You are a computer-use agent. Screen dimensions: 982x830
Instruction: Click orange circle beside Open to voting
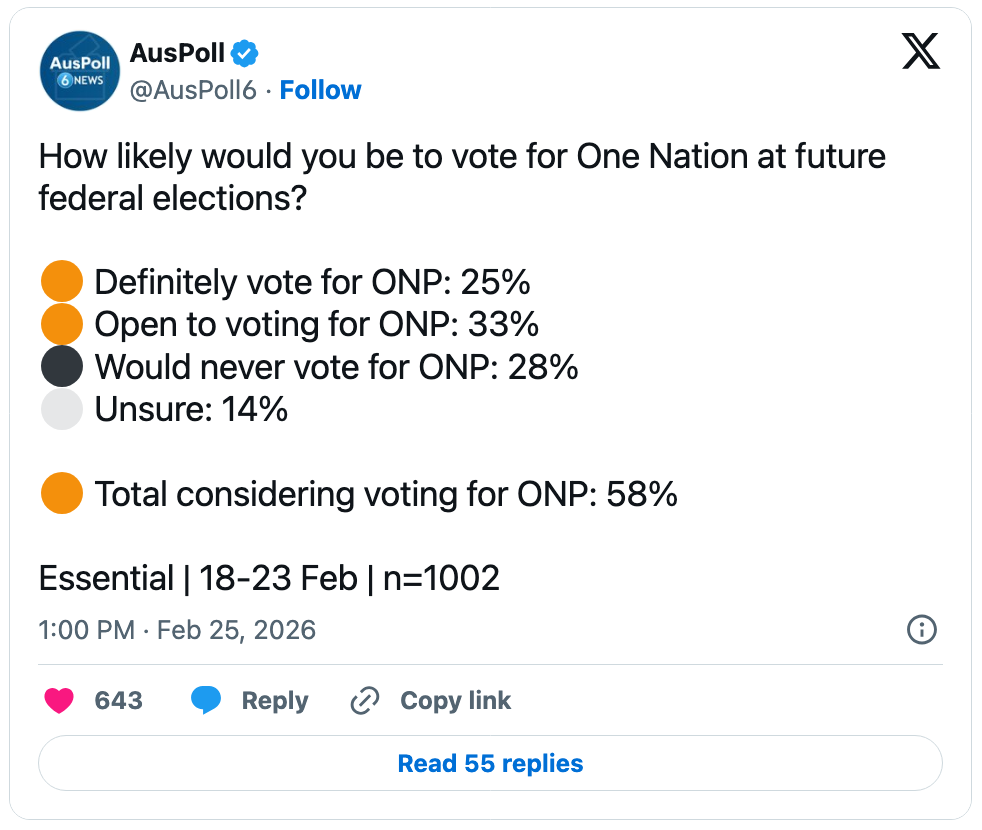(61, 325)
